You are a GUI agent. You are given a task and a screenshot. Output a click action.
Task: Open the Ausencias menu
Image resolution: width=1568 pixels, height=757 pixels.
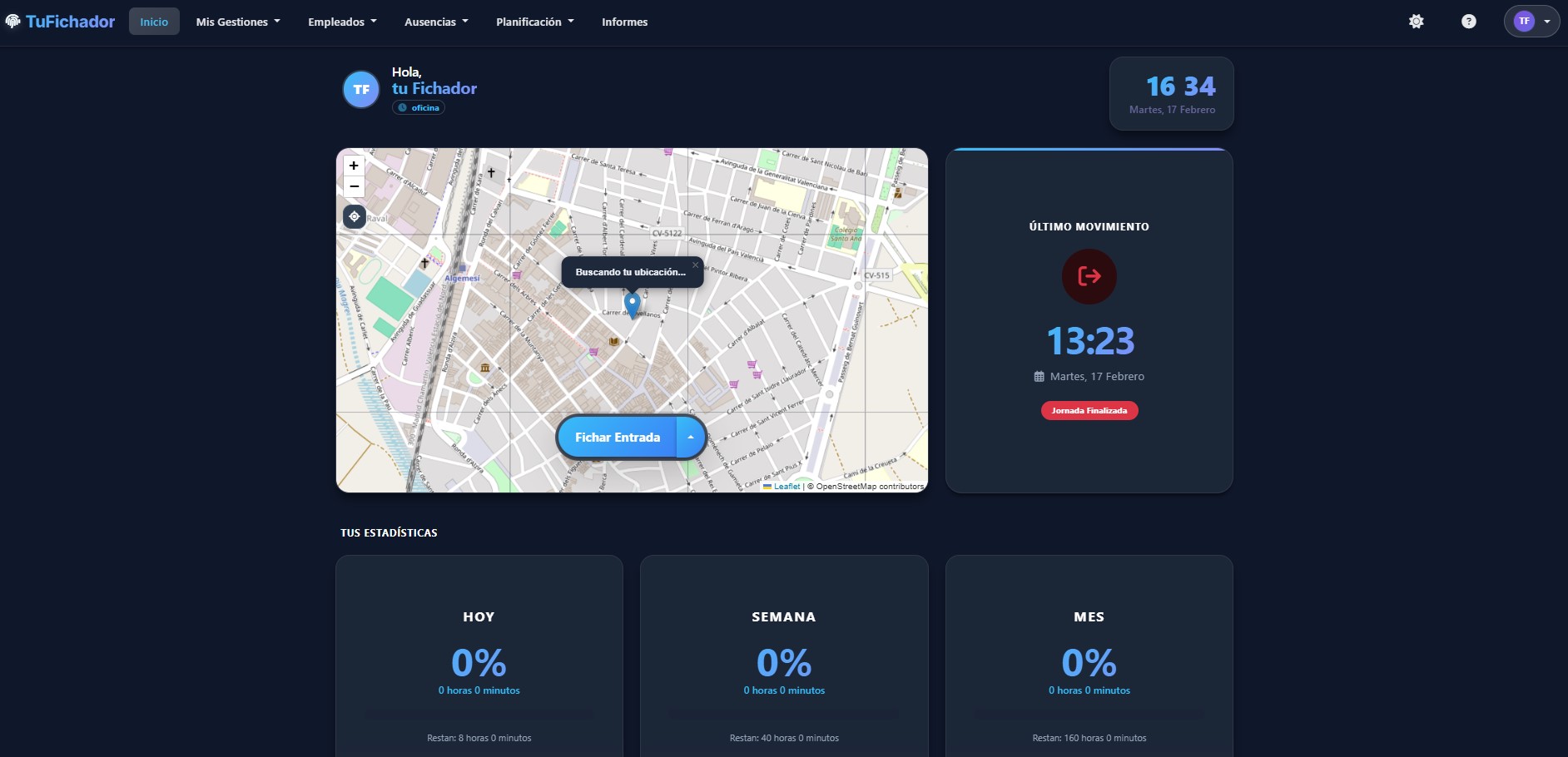(436, 22)
